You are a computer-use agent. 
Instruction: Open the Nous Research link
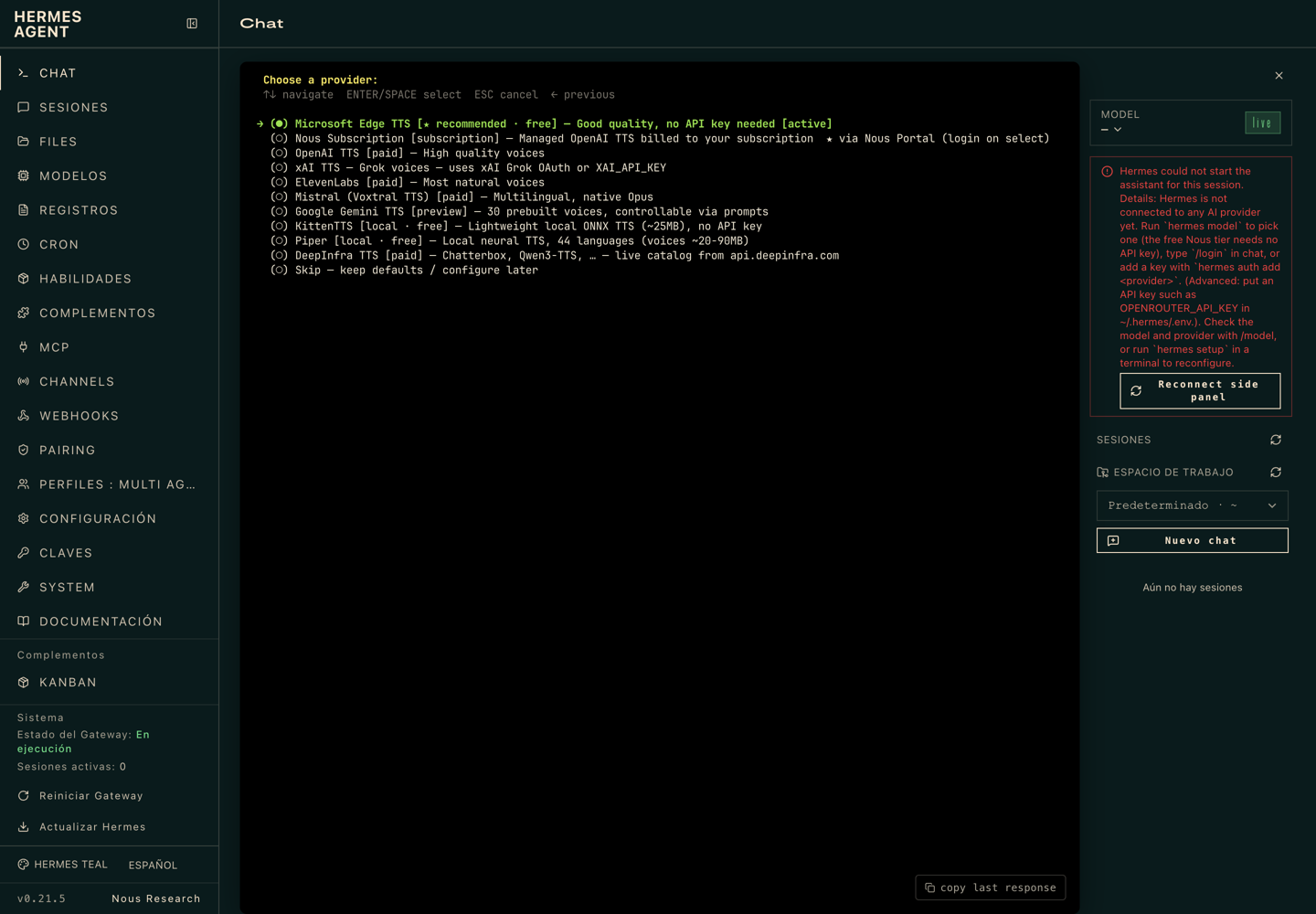[156, 898]
